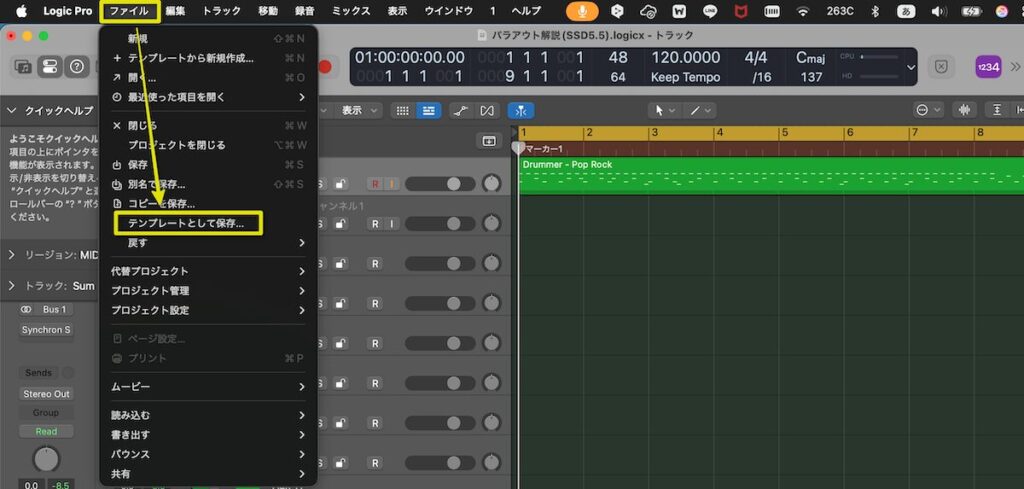The width and height of the screenshot is (1024, 489).
Task: Open the 編集 menu in menu bar
Action: (x=175, y=11)
